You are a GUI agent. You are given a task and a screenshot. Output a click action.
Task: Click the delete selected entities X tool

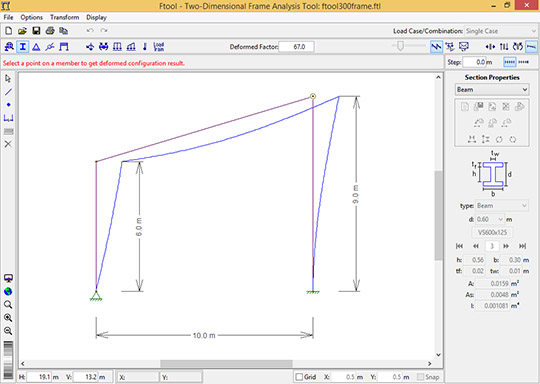coord(8,144)
